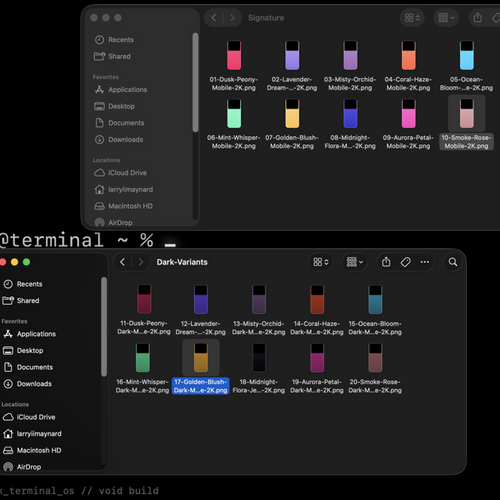Select 19-Aurora-Petal-Dark file thumbnail
Image resolution: width=500 pixels, height=500 pixels.
point(317,358)
